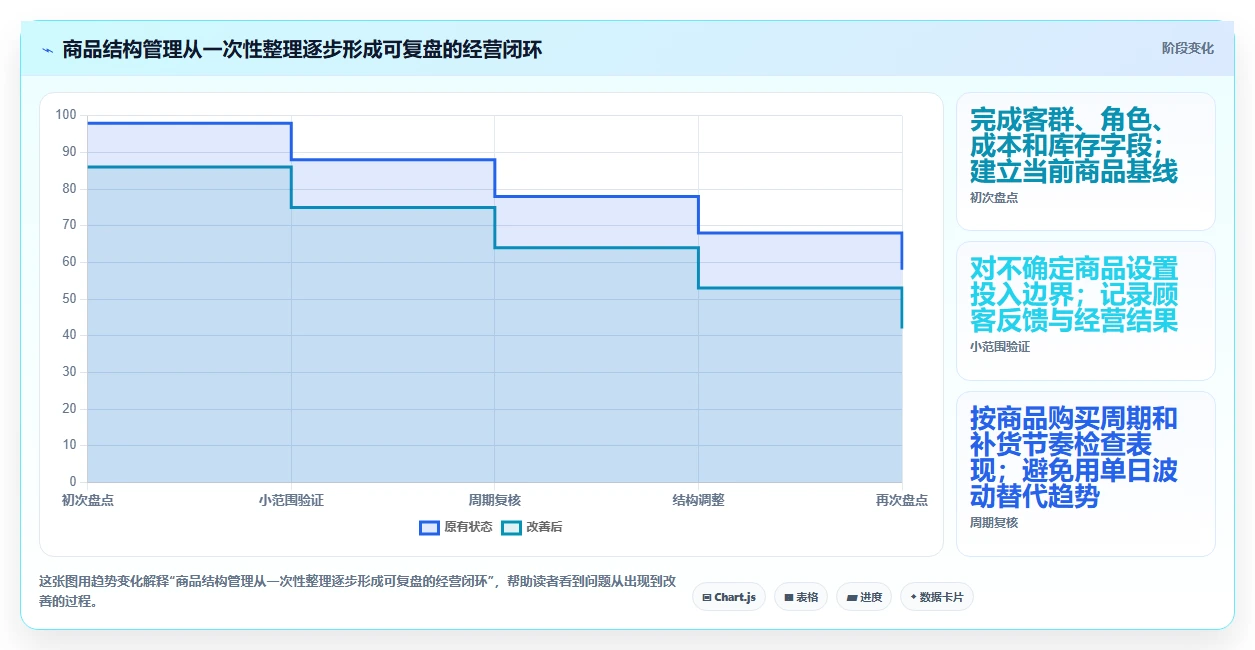Open the 周期复核 card with blue headline
Screen dimensions: 1255x650
point(1086,474)
